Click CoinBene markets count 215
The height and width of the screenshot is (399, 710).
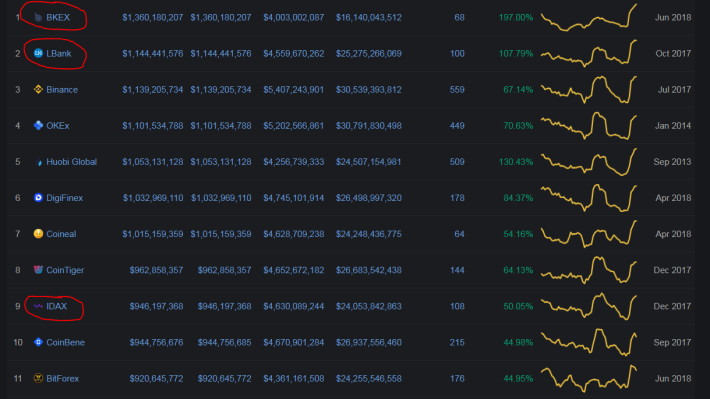pyautogui.click(x=457, y=342)
